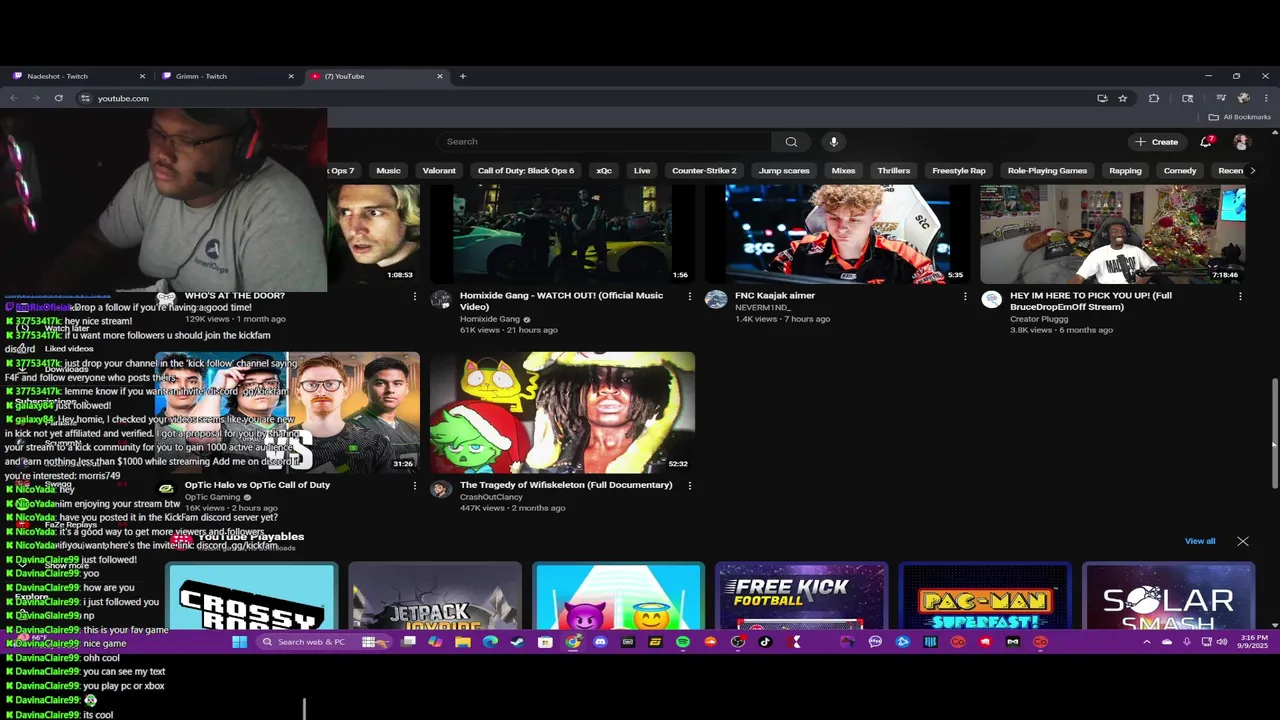Open options for HEY IM HERE TO PICK YOU UP video

(1240, 296)
